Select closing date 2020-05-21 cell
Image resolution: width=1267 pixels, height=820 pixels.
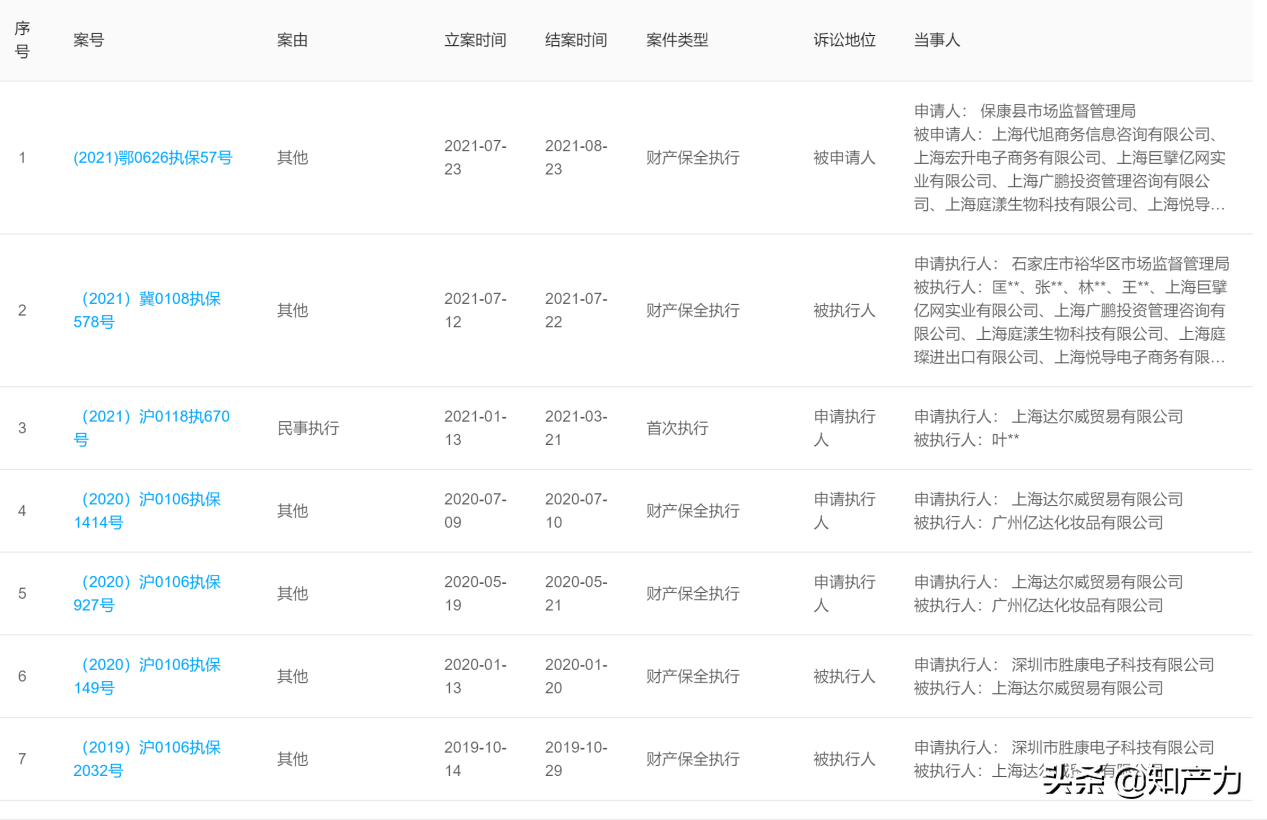tap(576, 594)
